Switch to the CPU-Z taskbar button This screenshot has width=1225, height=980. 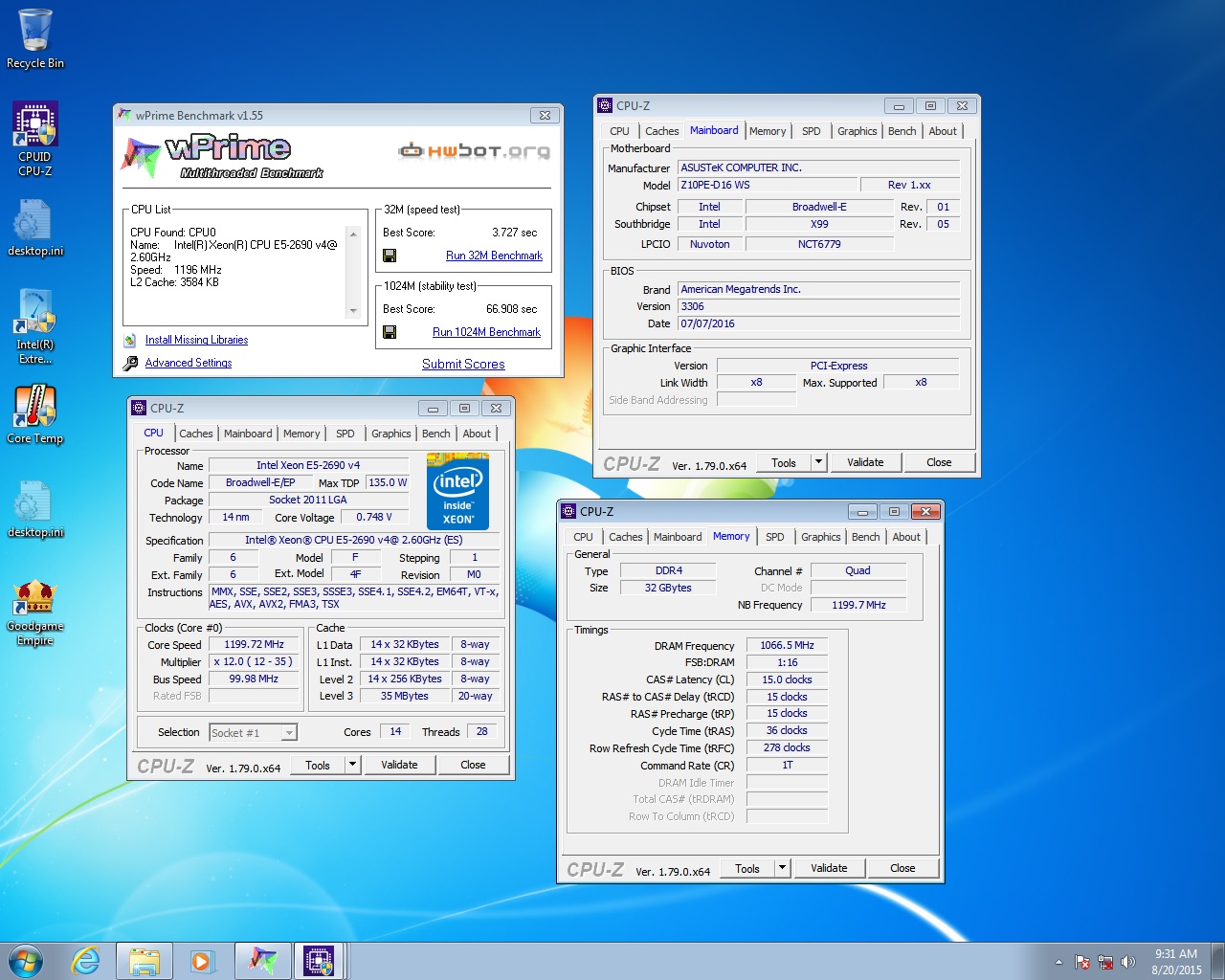point(320,961)
